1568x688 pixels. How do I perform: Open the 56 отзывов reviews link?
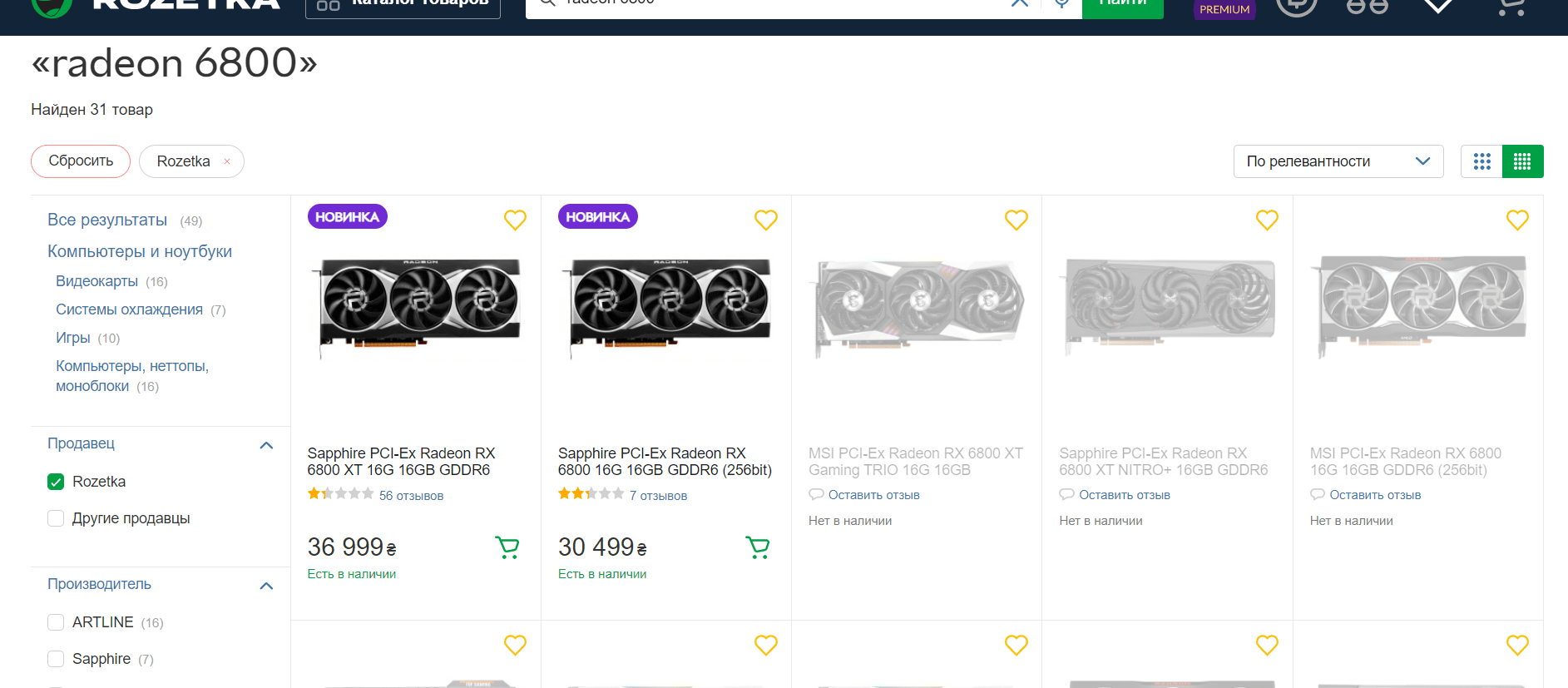411,496
